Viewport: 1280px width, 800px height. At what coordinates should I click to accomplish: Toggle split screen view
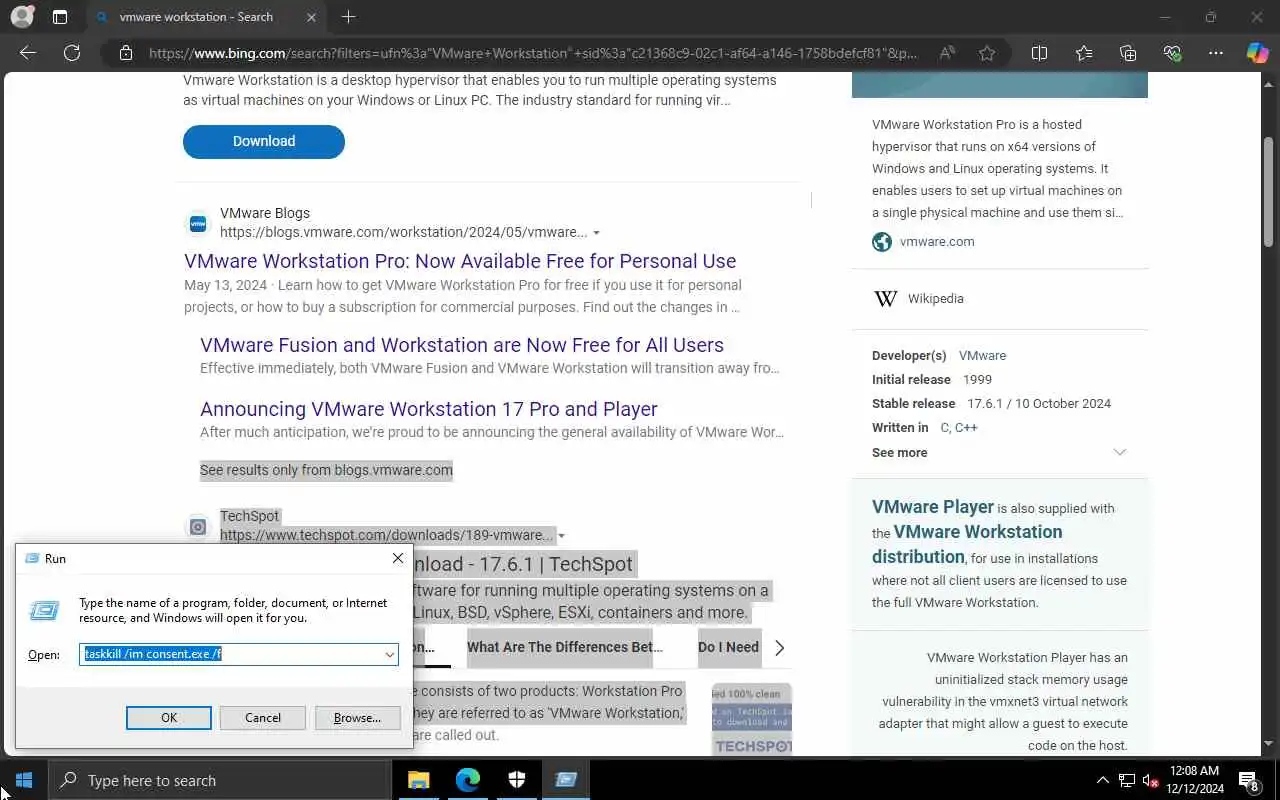coord(1039,53)
